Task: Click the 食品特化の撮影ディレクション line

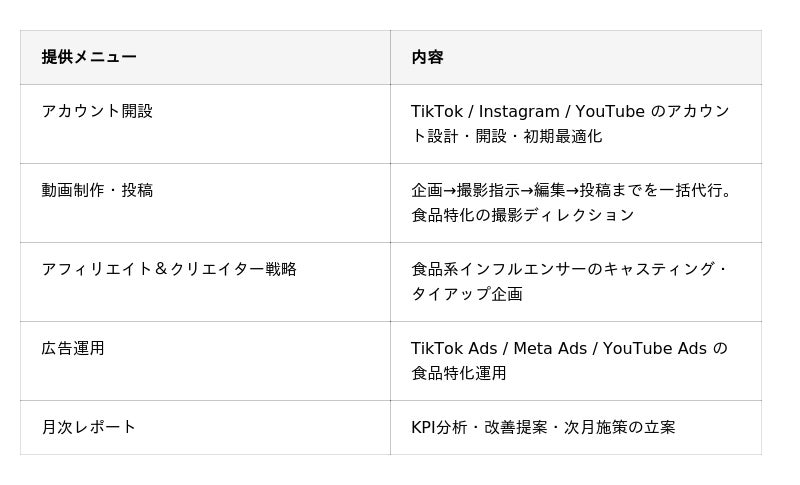Action: [522, 215]
